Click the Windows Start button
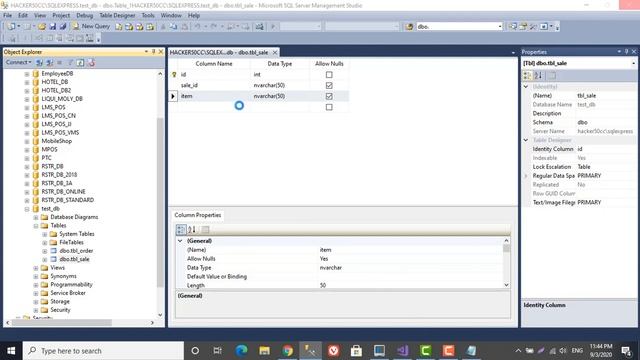 (x=11, y=351)
